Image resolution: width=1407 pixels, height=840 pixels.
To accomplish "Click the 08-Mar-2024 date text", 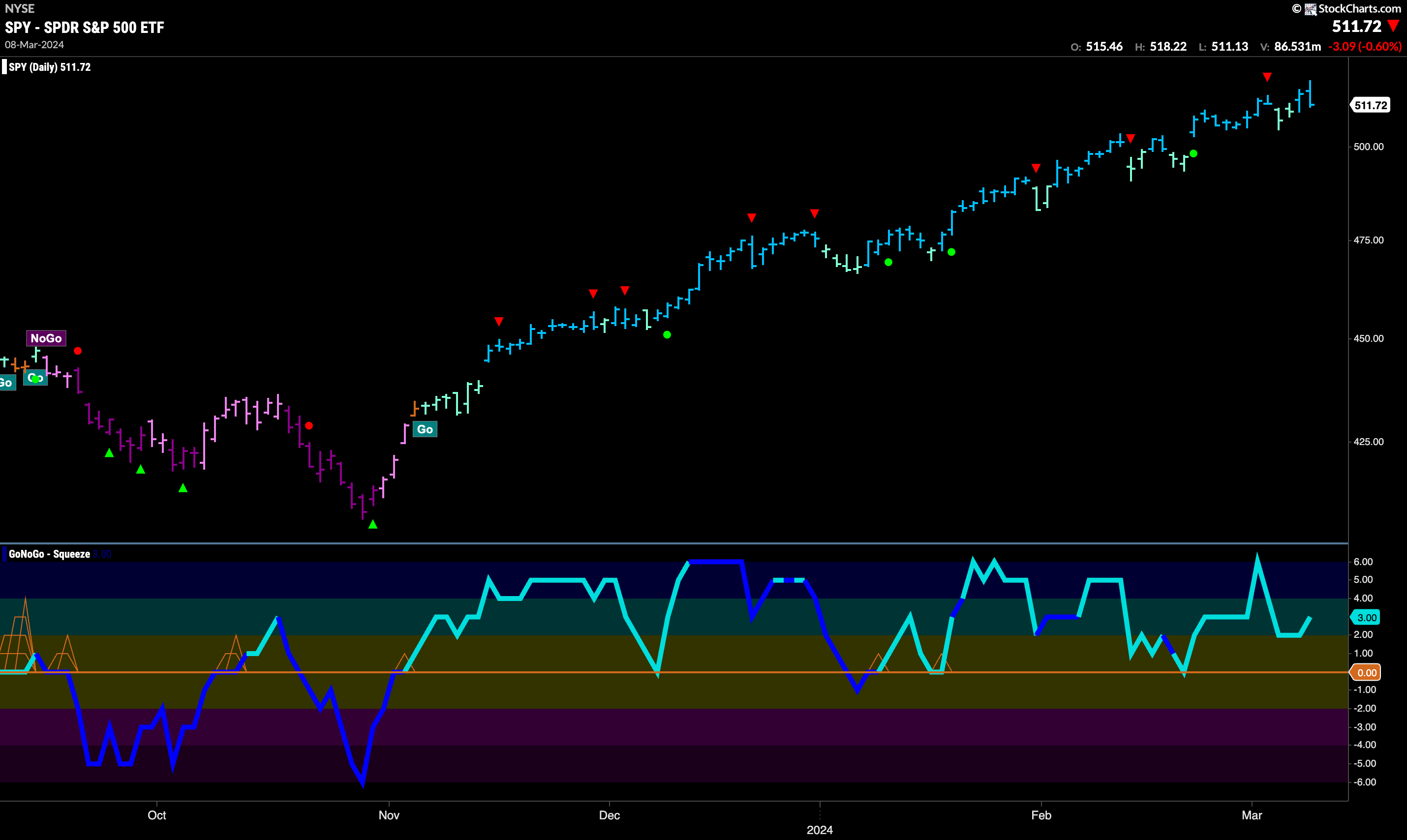I will click(x=34, y=45).
